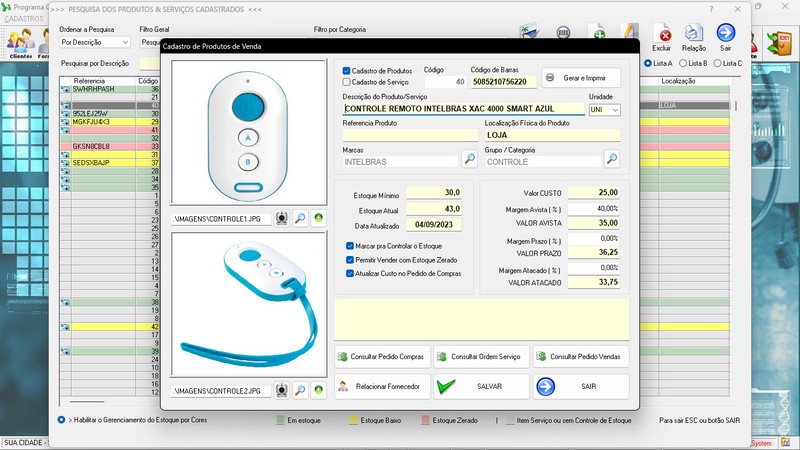800x450 pixels.
Task: Click the Clientes icon in main toolbar
Action: [x=20, y=42]
